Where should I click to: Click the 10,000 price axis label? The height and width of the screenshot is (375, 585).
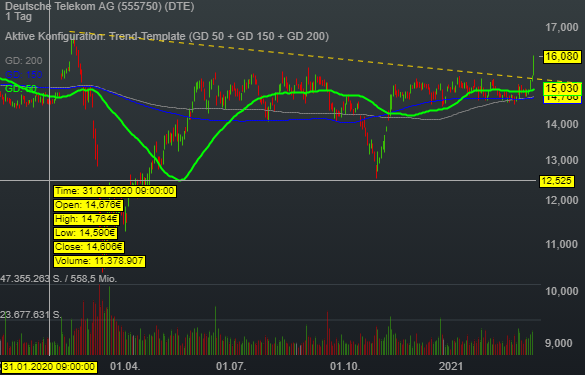pos(561,291)
